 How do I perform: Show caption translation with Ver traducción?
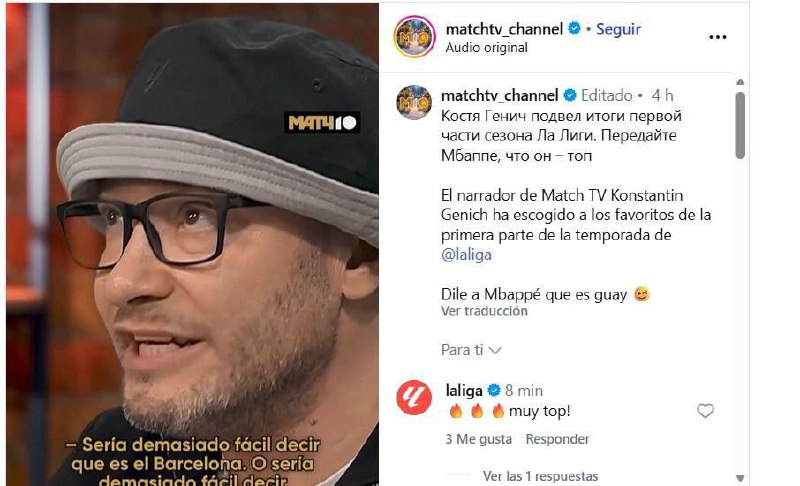(x=484, y=311)
